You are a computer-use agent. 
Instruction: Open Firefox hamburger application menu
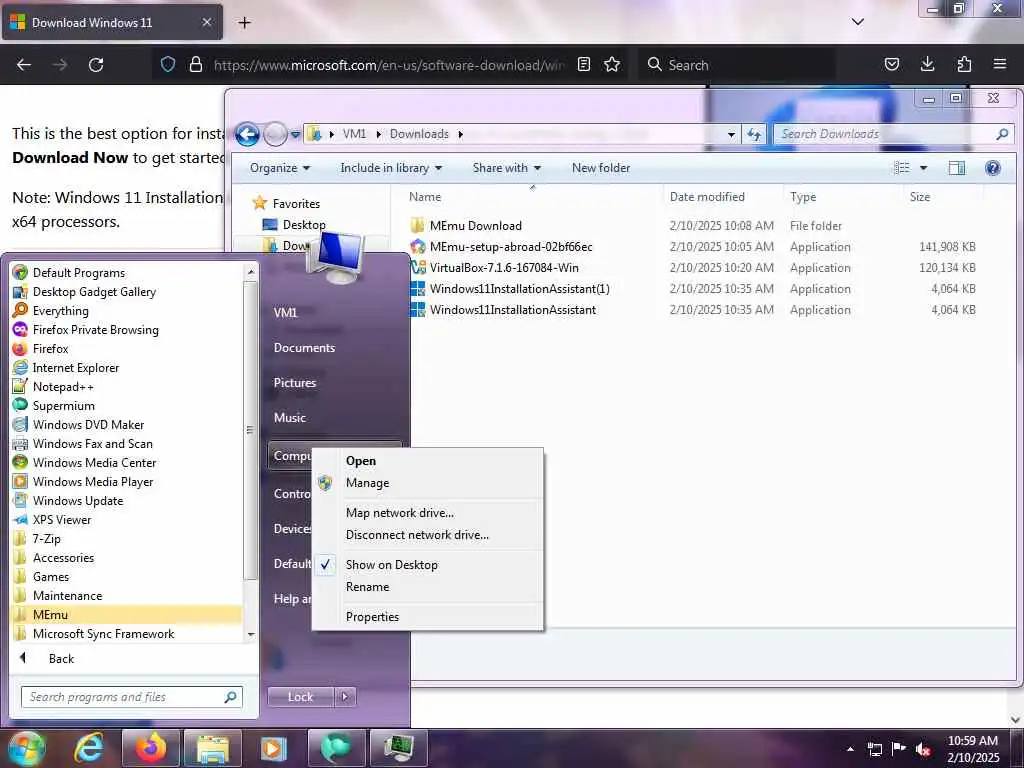click(x=1000, y=65)
